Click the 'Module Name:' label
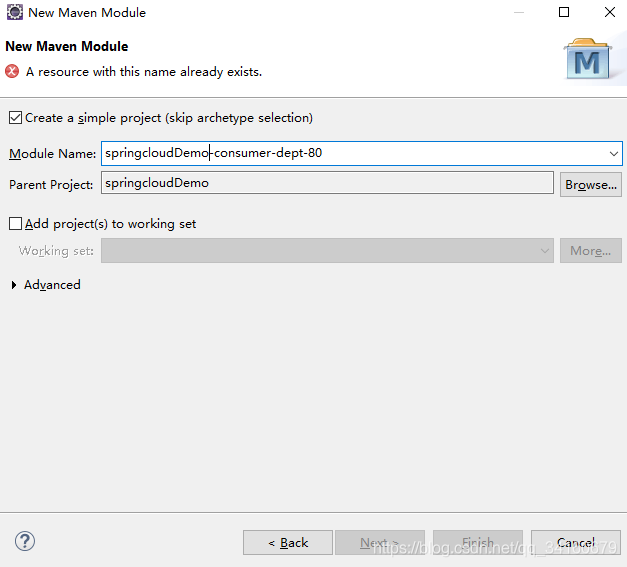This screenshot has width=627, height=567. [52, 154]
